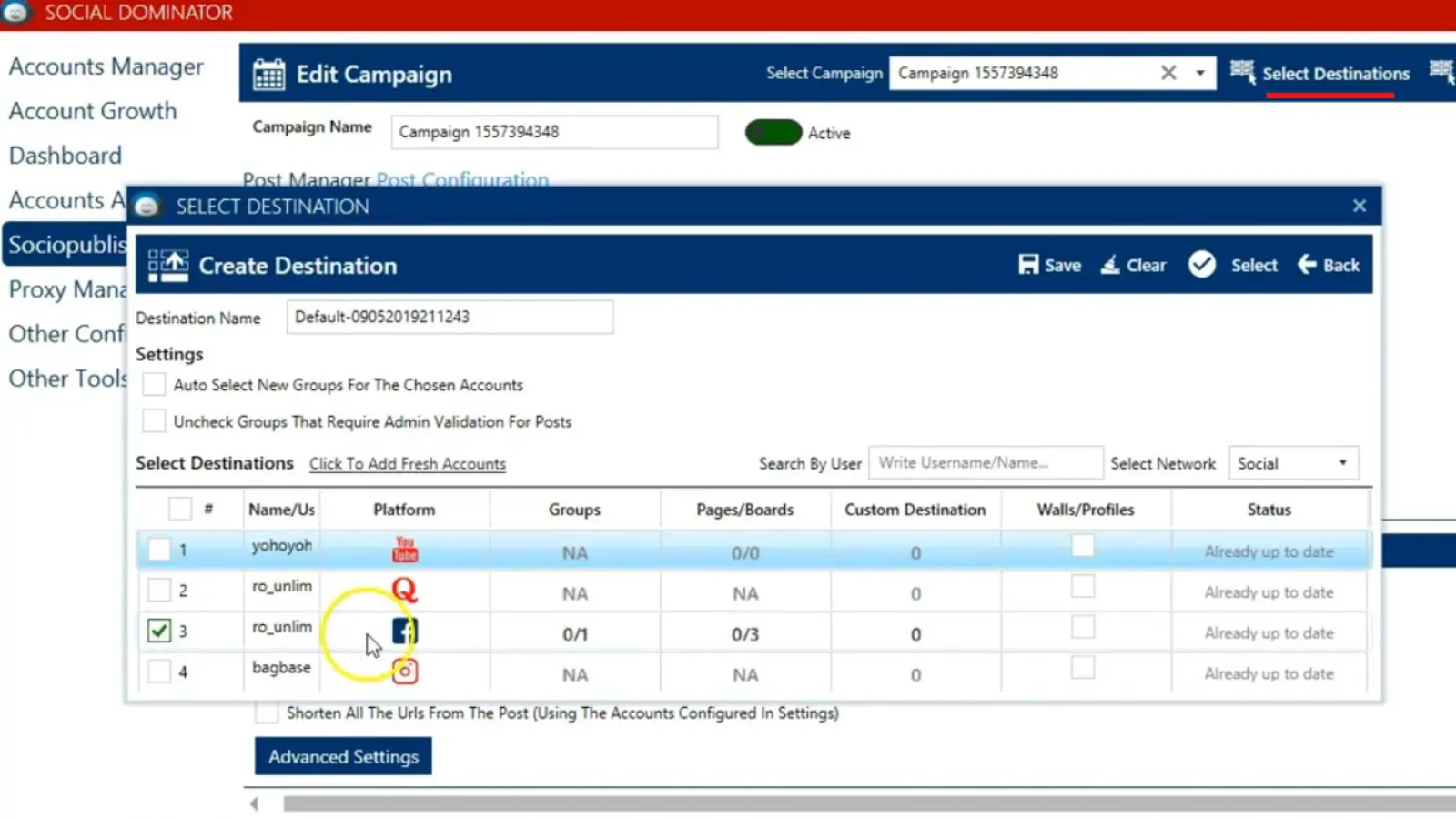
Task: Enable Auto Select New Groups checkbox
Action: (x=155, y=384)
